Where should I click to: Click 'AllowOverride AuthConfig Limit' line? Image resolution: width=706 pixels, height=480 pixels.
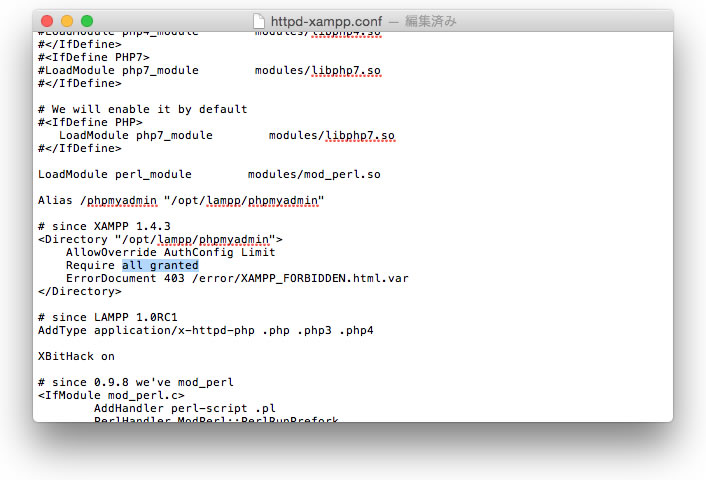pos(170,252)
